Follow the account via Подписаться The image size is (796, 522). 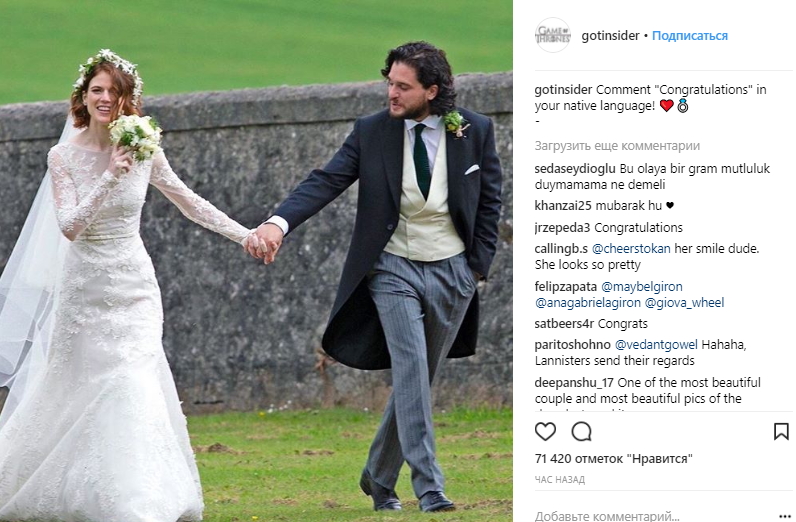click(689, 36)
